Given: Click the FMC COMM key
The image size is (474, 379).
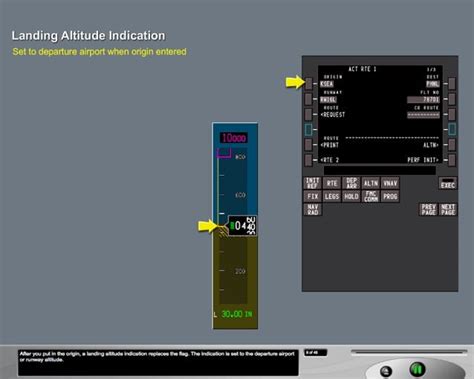Looking at the screenshot, I should pyautogui.click(x=371, y=196).
